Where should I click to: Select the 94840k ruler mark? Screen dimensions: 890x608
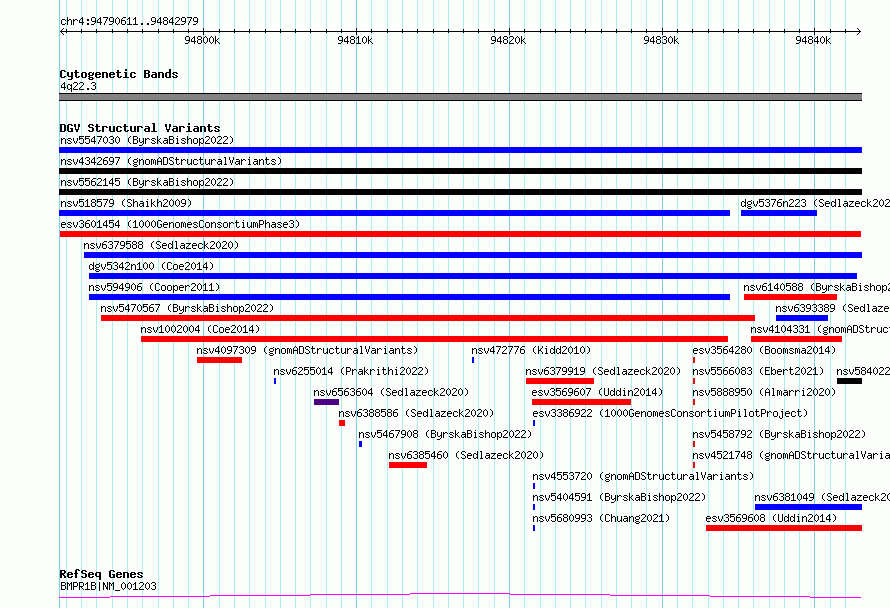click(x=813, y=40)
